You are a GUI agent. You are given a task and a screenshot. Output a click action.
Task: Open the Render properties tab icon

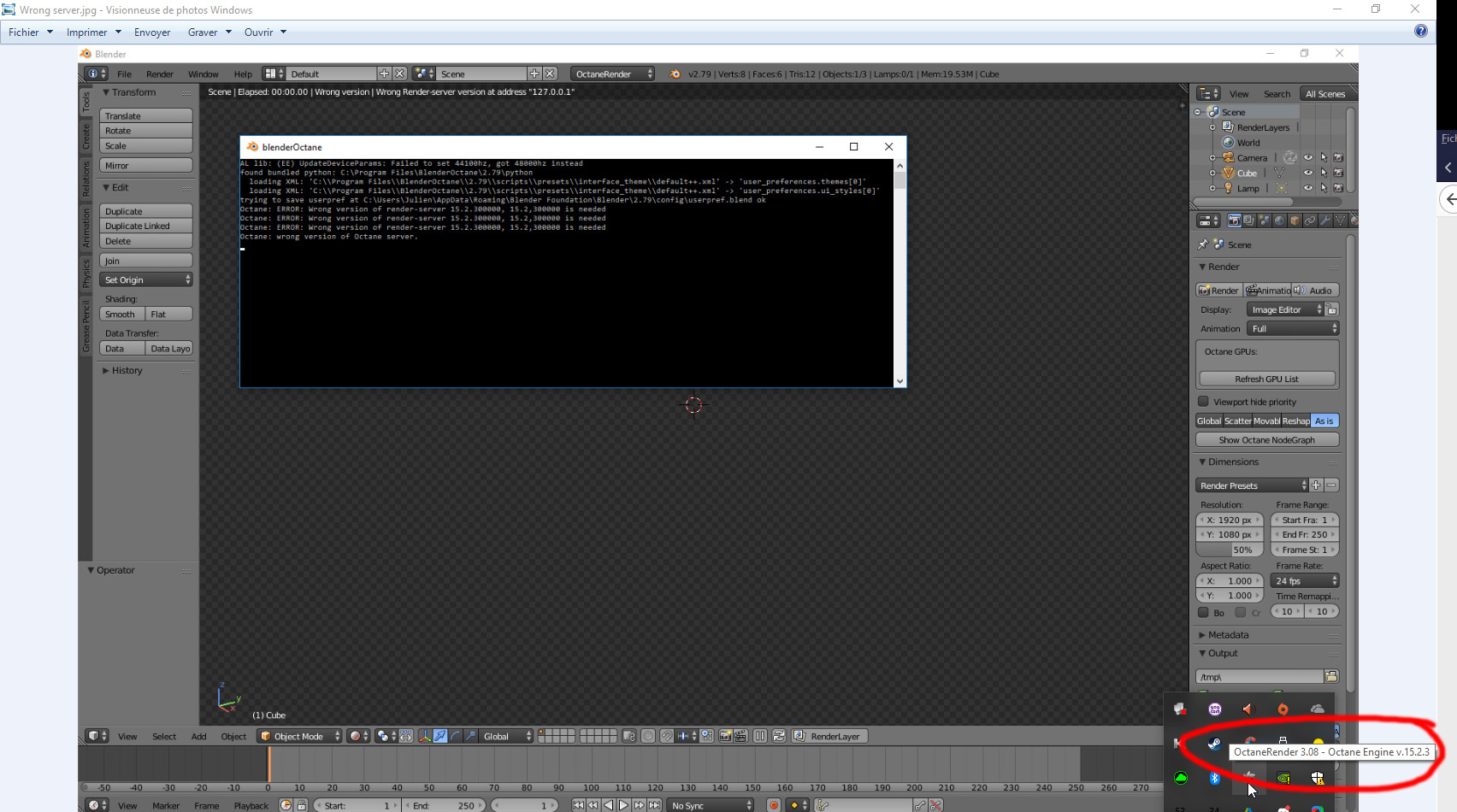(x=1234, y=221)
